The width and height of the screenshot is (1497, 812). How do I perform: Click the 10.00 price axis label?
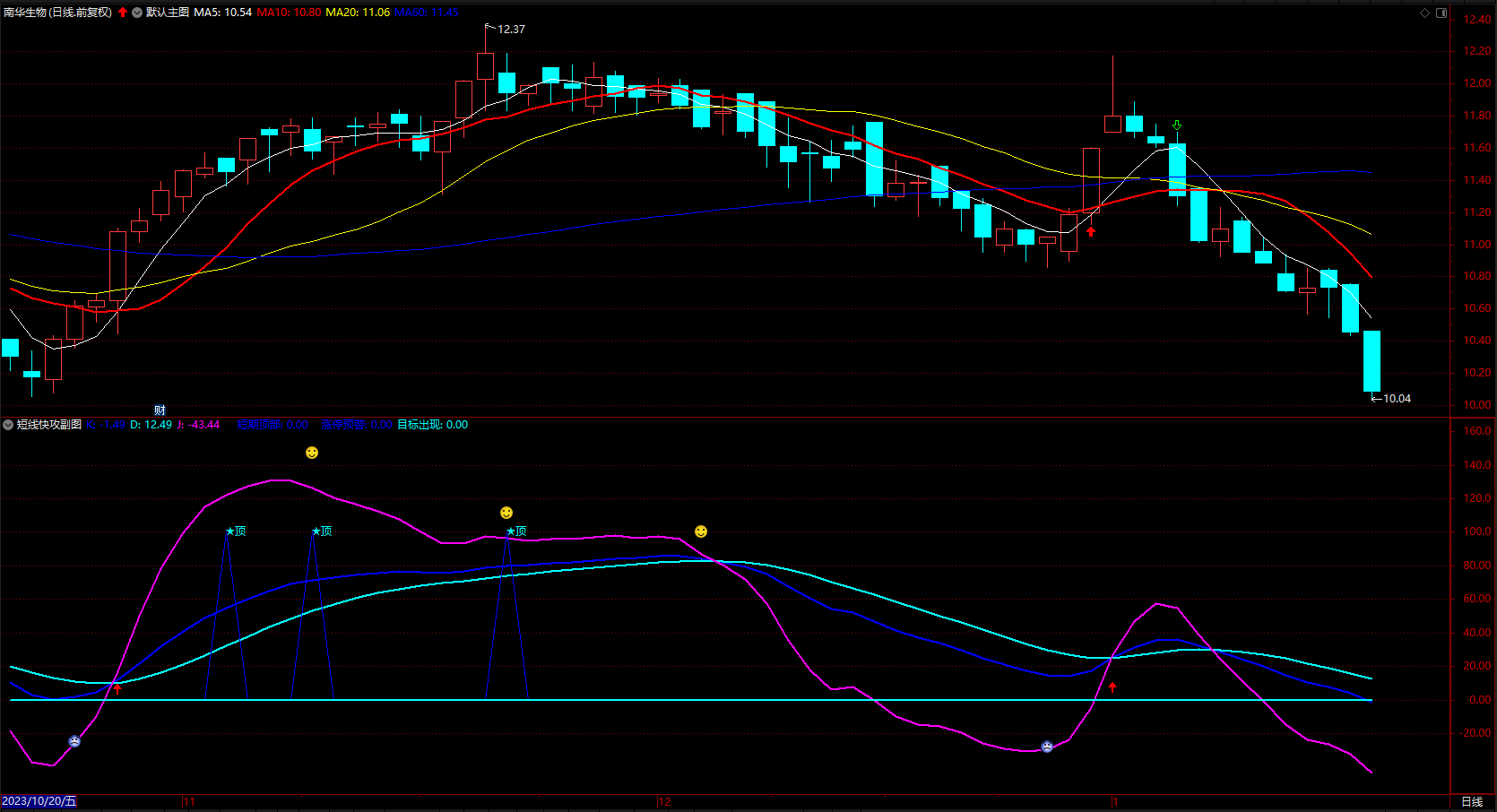point(1477,405)
